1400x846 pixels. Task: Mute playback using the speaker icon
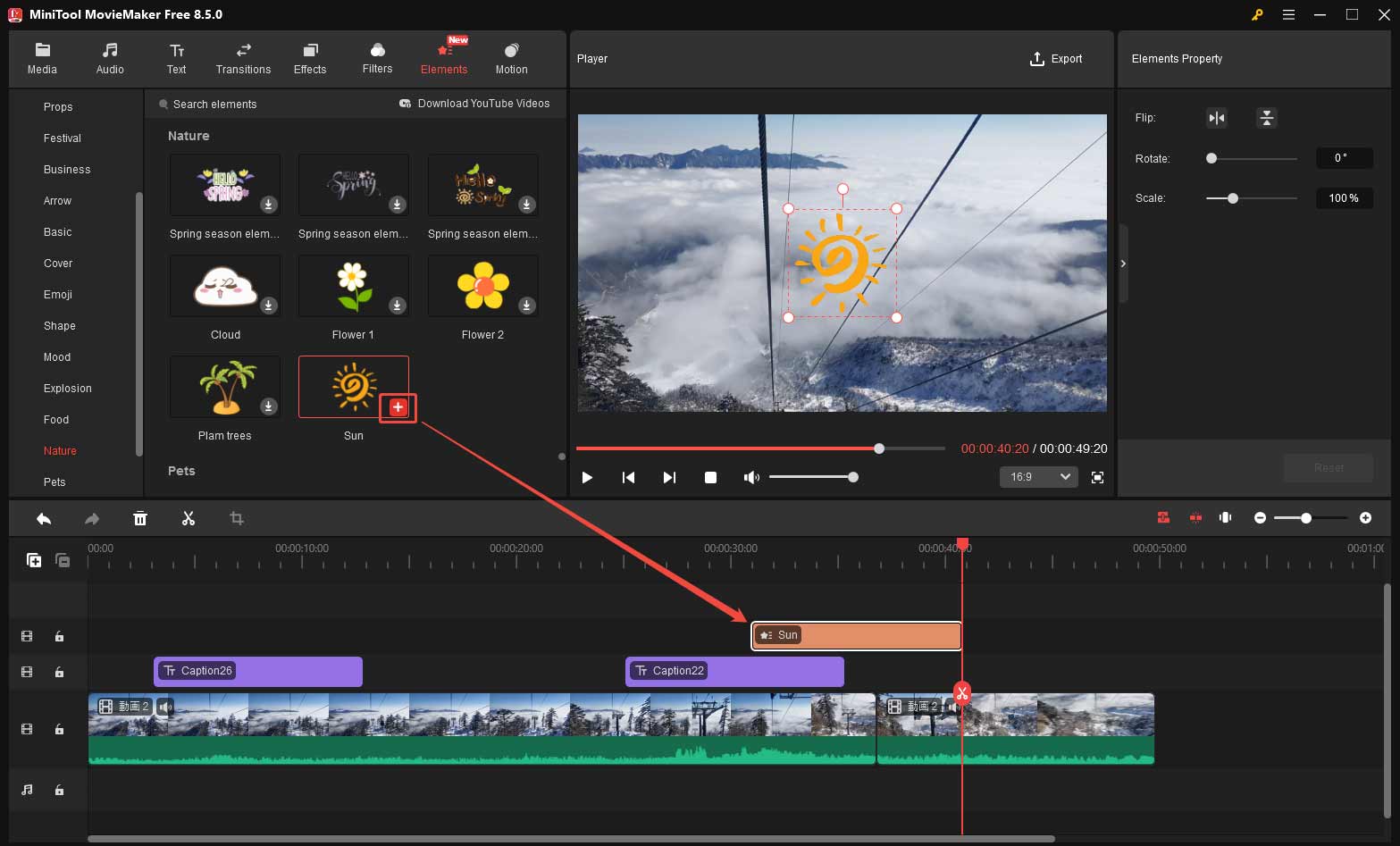(751, 476)
